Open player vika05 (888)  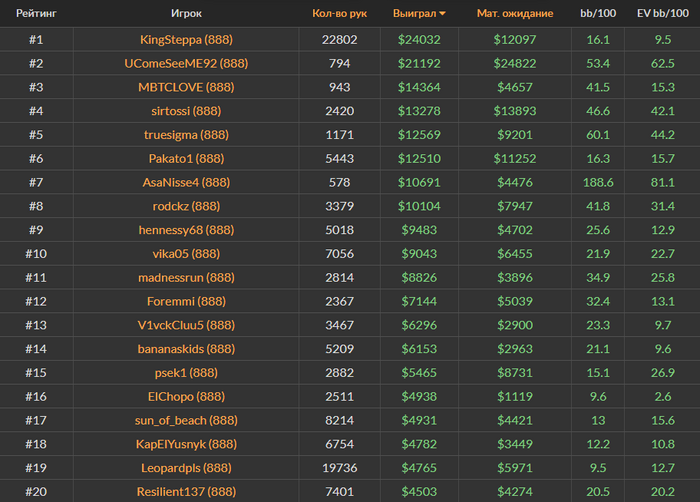click(186, 254)
